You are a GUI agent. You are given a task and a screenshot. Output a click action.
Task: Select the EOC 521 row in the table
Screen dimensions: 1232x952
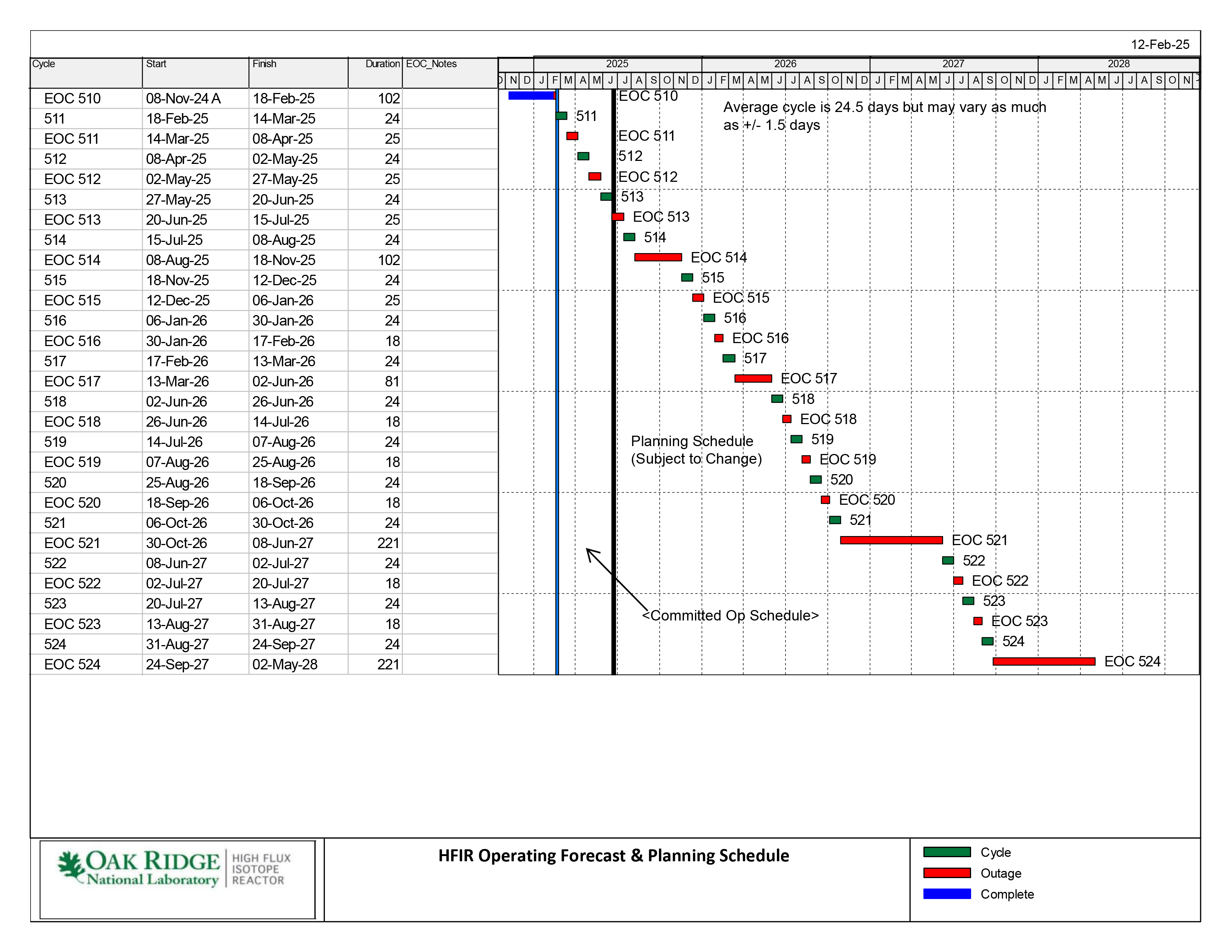tap(72, 543)
